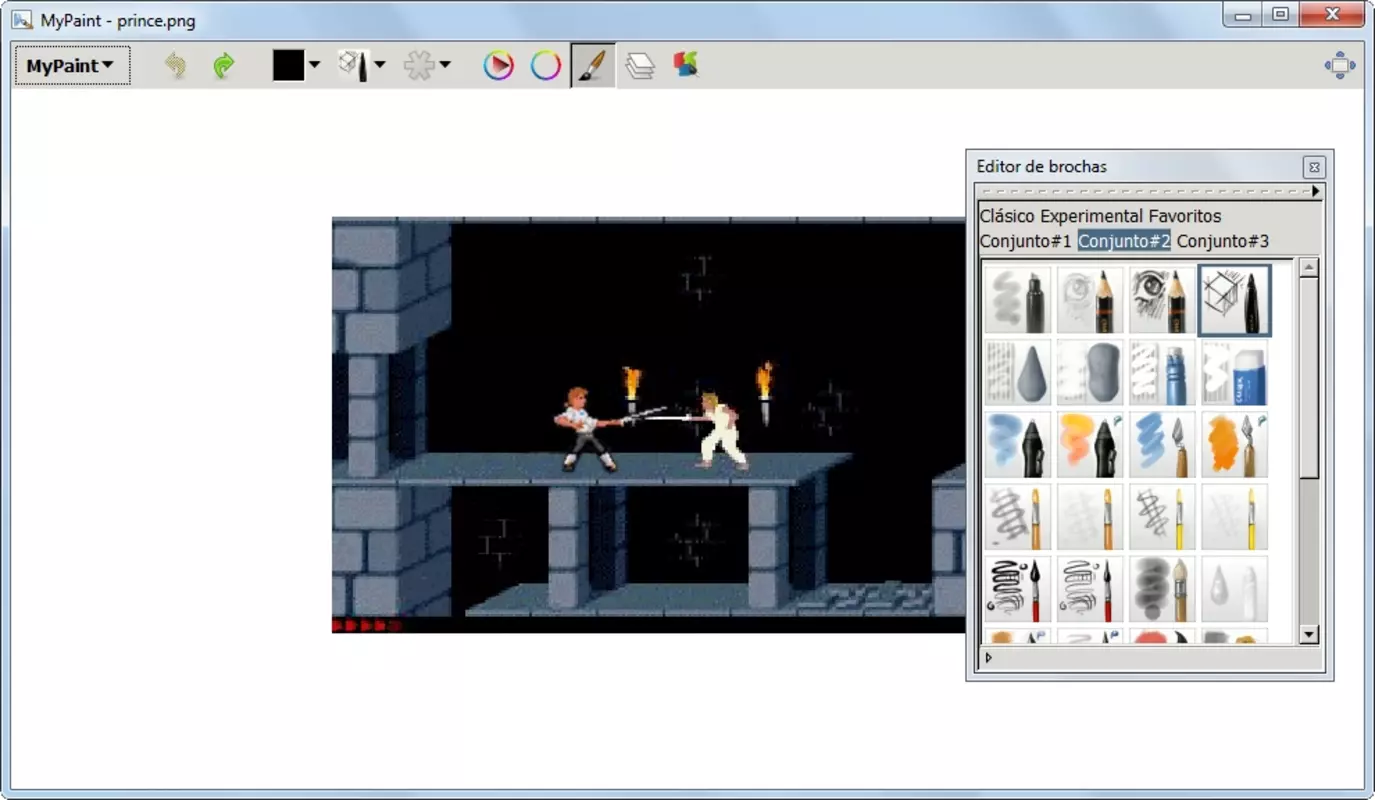This screenshot has height=800, width=1375.
Task: Switch to Conjunto#1 brush set
Action: click(1026, 241)
